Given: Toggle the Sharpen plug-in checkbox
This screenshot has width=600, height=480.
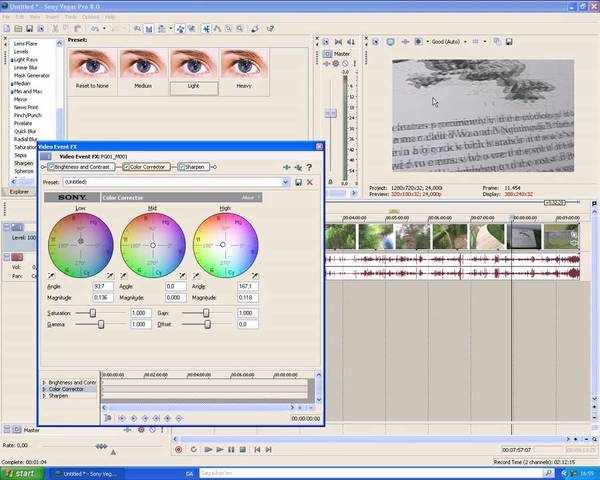Looking at the screenshot, I should (182, 167).
